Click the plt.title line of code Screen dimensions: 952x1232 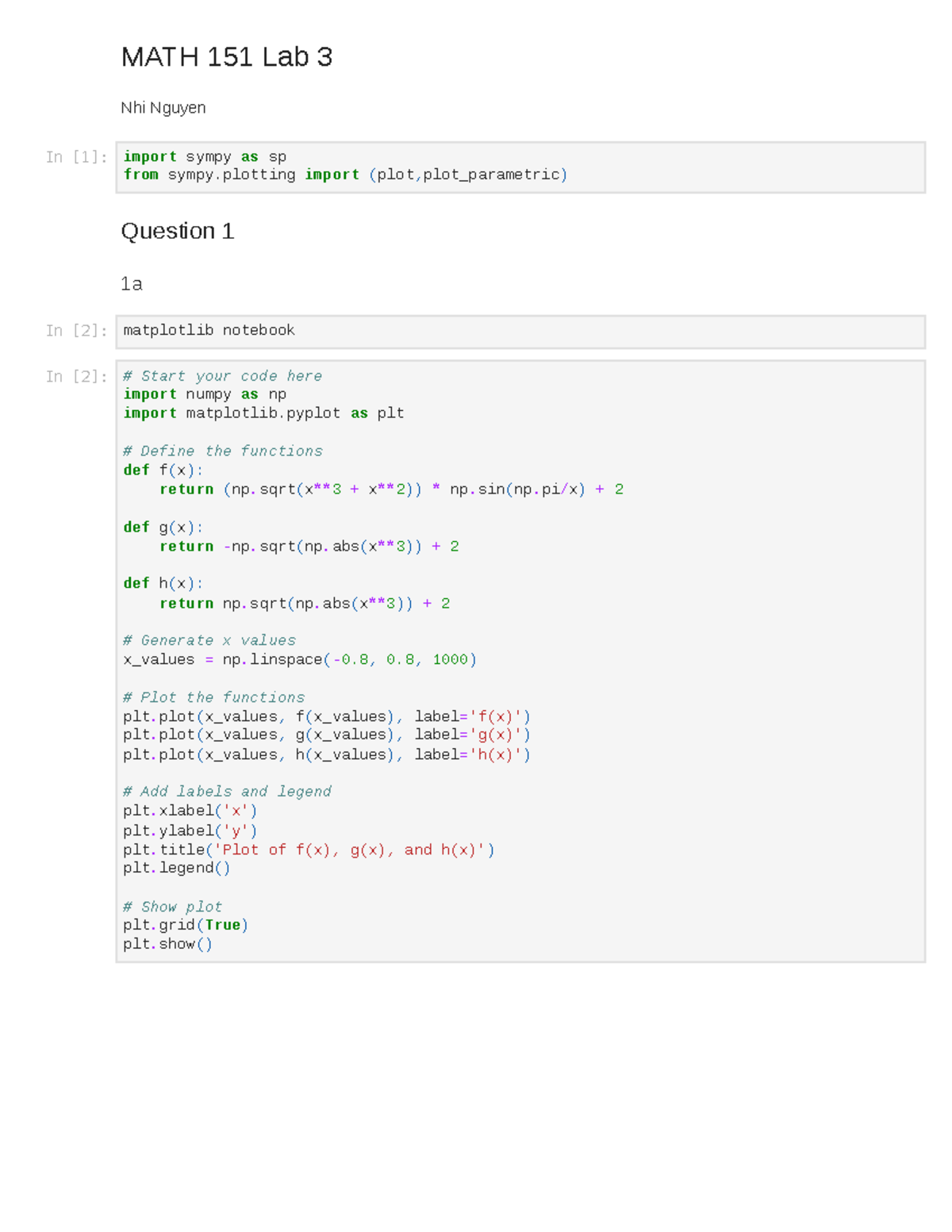308,850
